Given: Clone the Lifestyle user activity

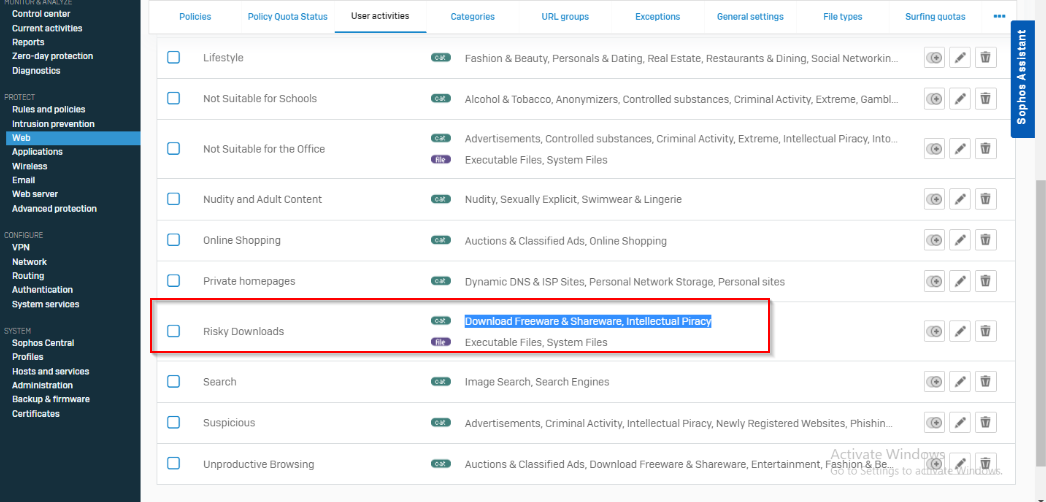Looking at the screenshot, I should pyautogui.click(x=935, y=58).
